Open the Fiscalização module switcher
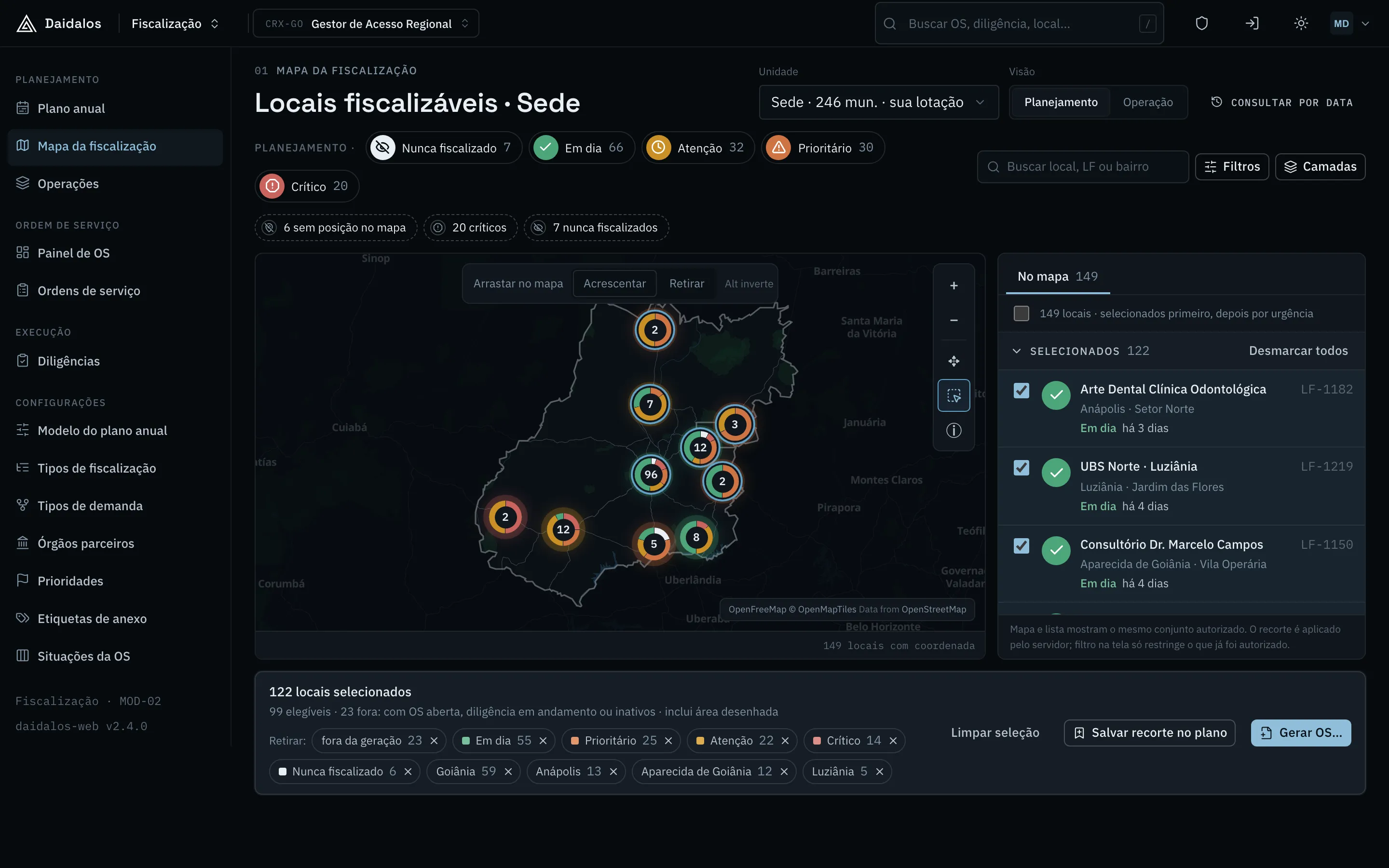This screenshot has width=1389, height=868. (x=175, y=24)
